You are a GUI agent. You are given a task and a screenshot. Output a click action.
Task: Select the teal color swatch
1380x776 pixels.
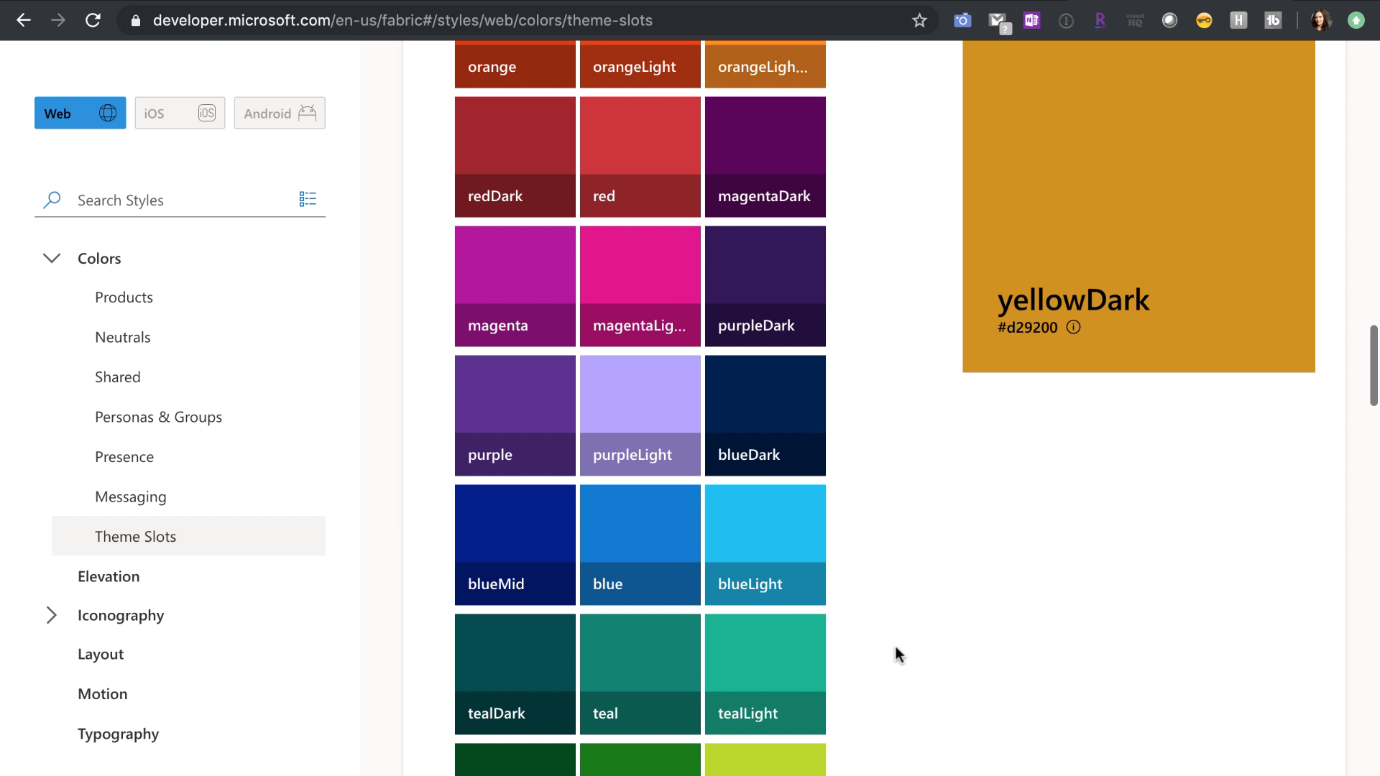(x=640, y=674)
